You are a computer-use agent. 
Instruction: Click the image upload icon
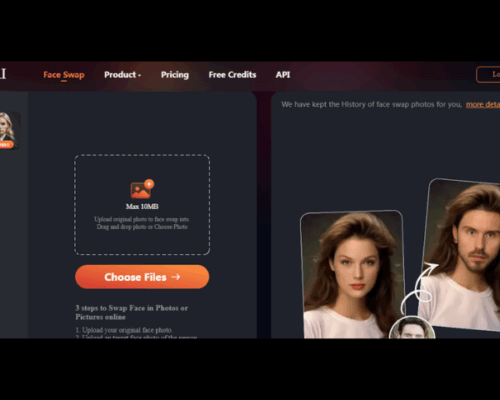point(142,189)
